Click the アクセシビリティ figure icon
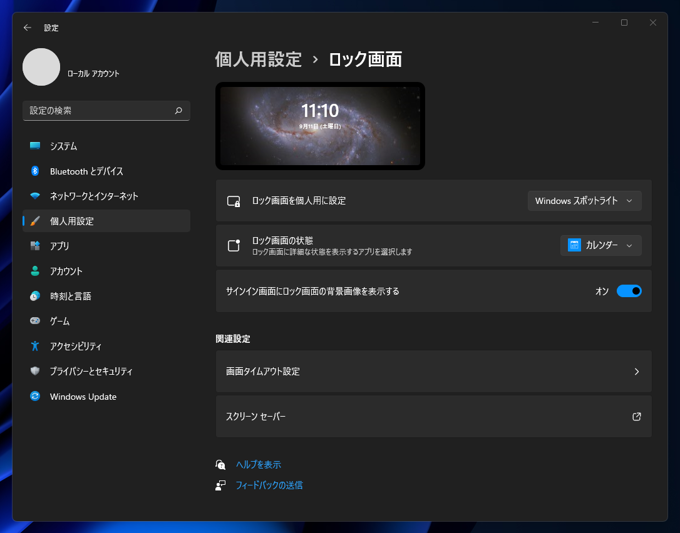 click(35, 346)
